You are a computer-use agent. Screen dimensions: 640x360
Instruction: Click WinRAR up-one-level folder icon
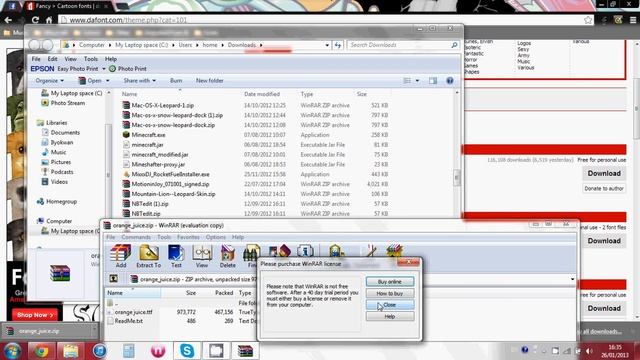point(113,279)
